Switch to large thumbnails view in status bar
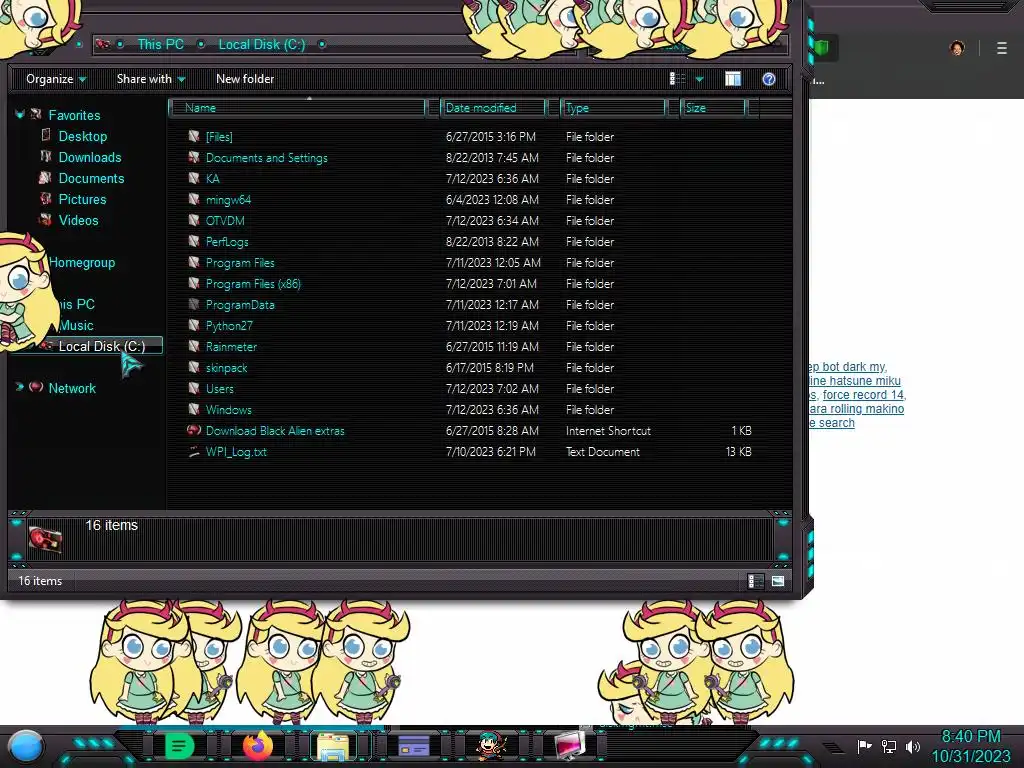 [x=778, y=581]
